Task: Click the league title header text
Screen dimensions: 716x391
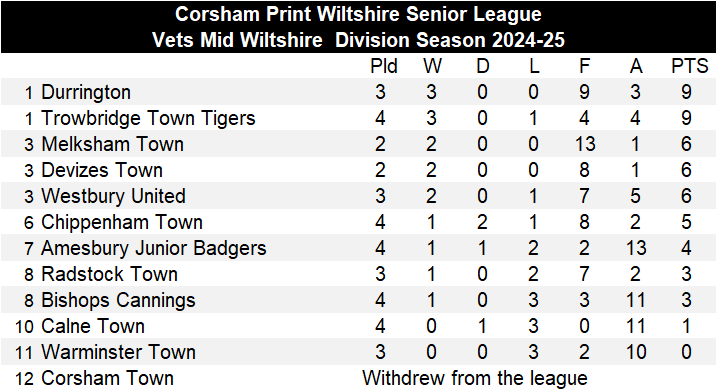Action: tap(358, 27)
